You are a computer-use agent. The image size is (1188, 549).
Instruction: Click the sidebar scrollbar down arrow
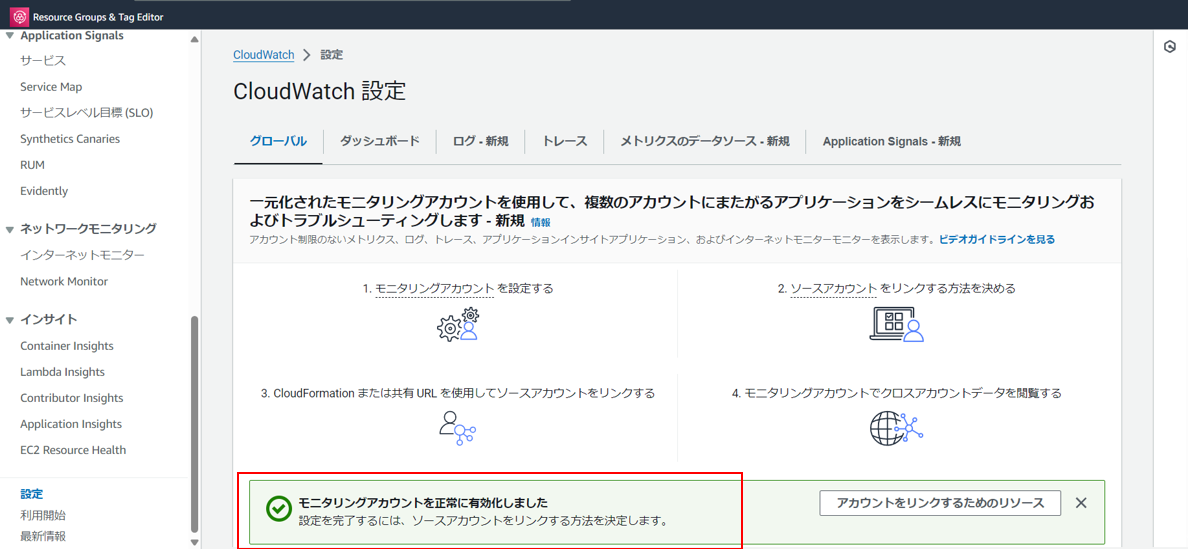coord(195,543)
